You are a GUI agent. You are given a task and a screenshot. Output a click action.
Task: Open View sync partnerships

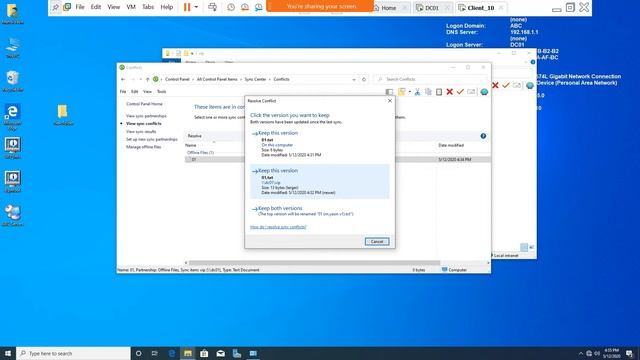tap(146, 116)
